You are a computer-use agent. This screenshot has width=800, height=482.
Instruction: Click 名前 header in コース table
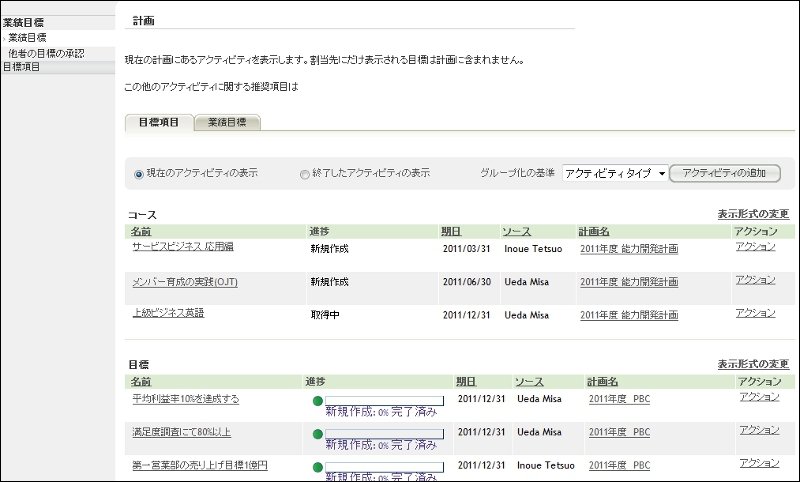pos(141,232)
